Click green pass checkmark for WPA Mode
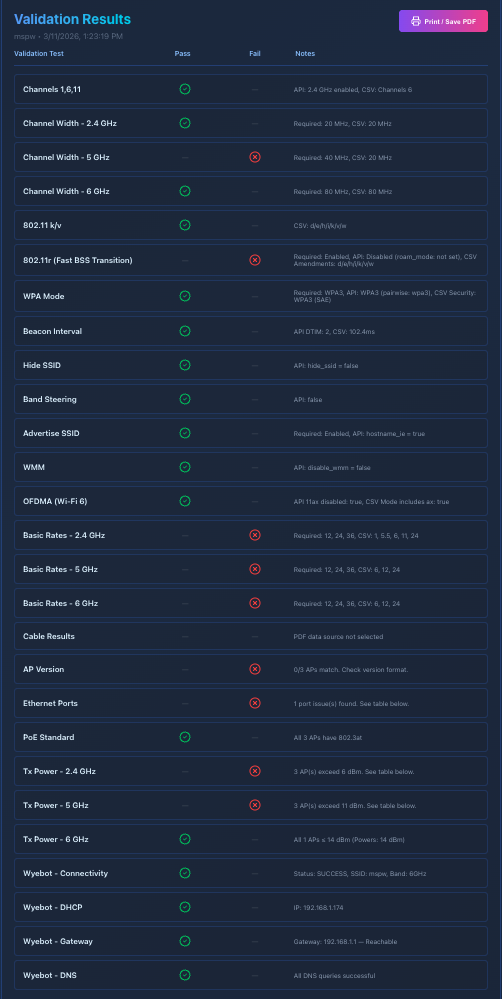This screenshot has width=502, height=999. click(x=185, y=296)
